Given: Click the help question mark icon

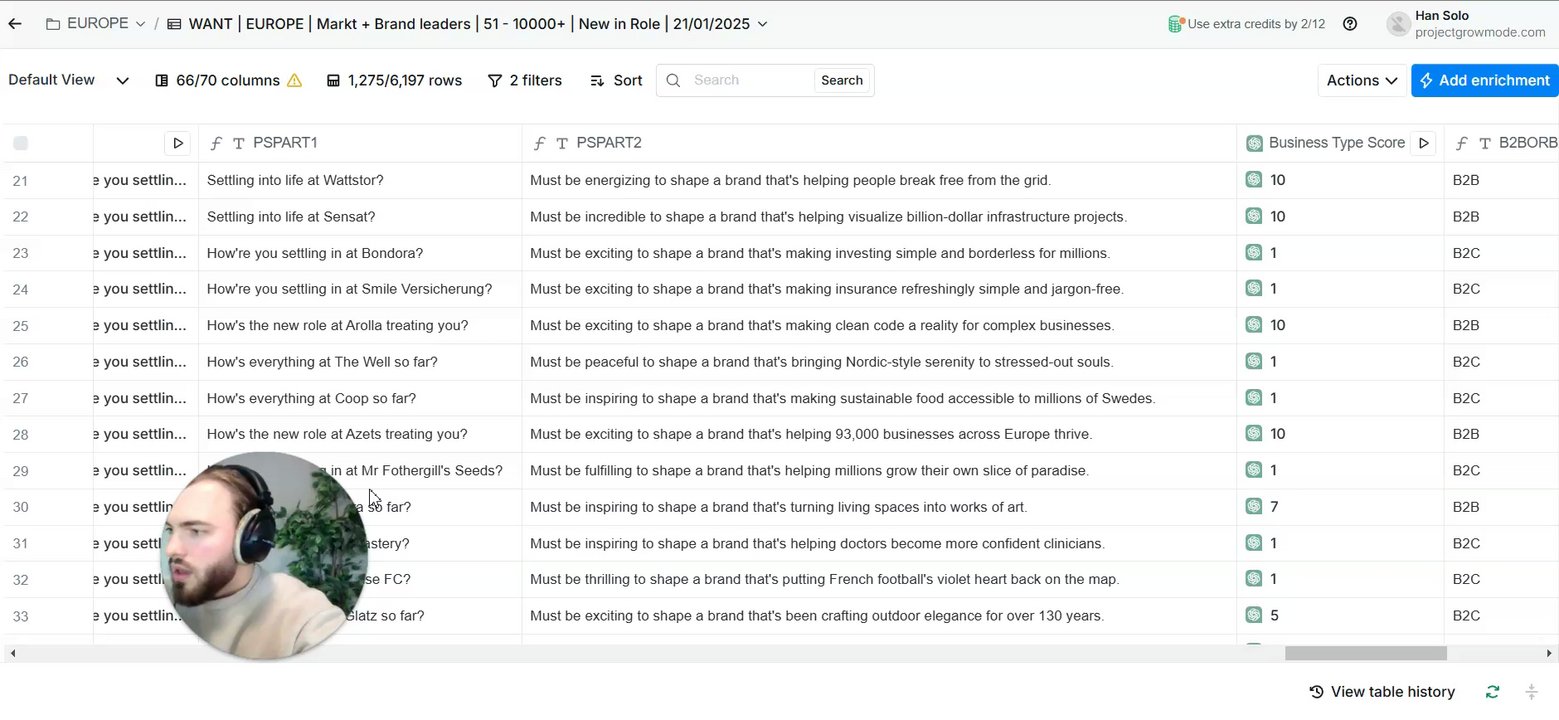Looking at the screenshot, I should [1350, 24].
